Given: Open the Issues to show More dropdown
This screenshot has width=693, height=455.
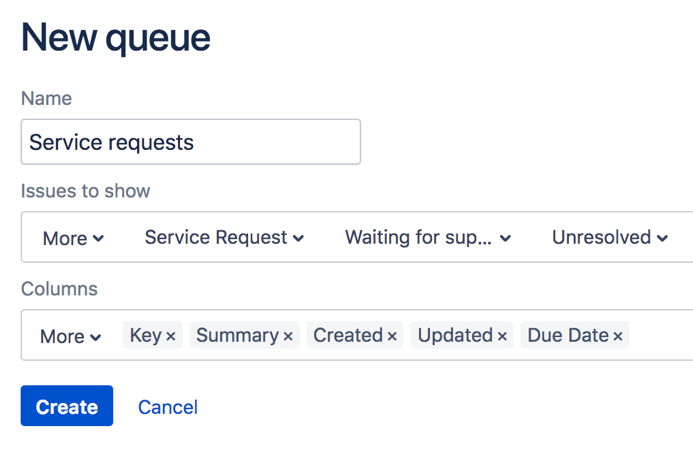Looking at the screenshot, I should [x=73, y=238].
